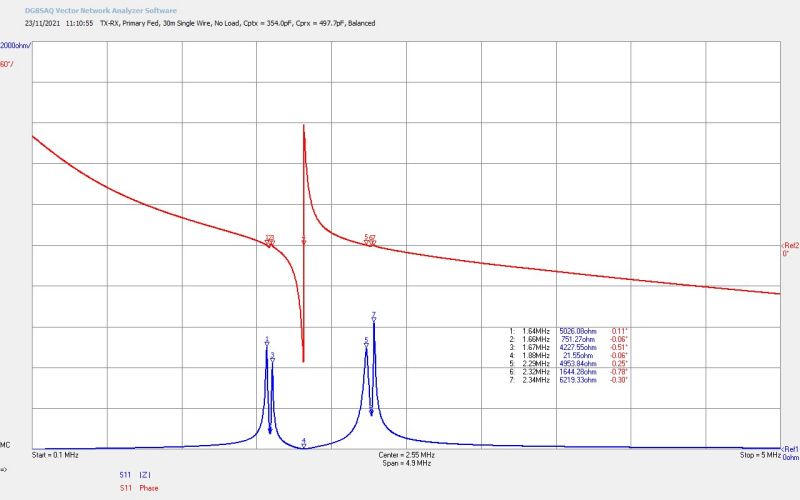Click the 2000ohm/ scale label
Screen dimensions: 800x500
tap(16, 46)
